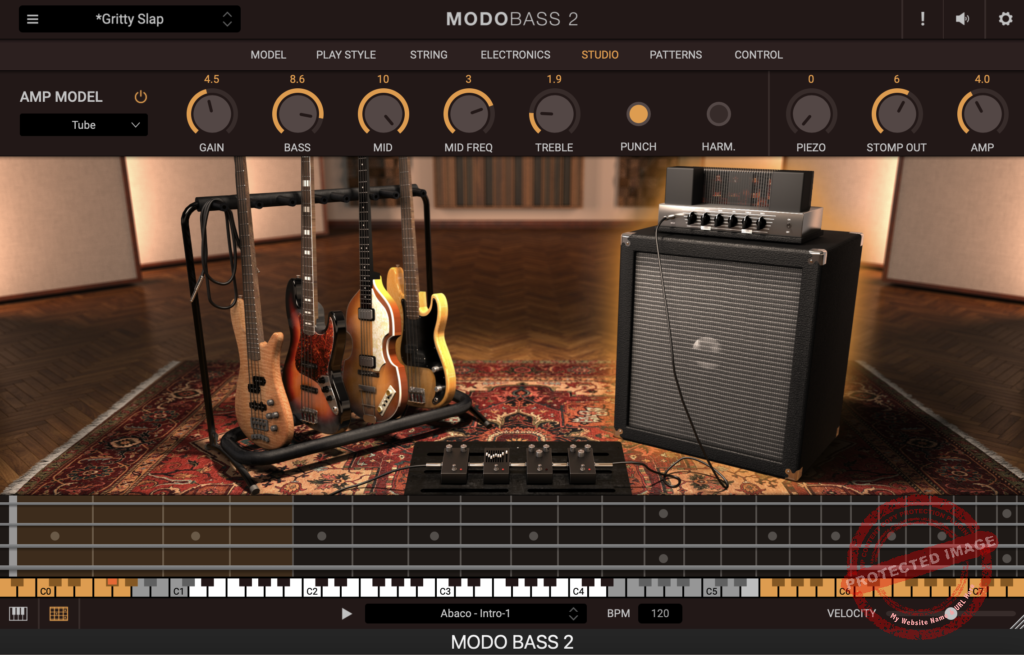The image size is (1024, 655).
Task: Click the STOMP OUT knob
Action: pyautogui.click(x=896, y=114)
